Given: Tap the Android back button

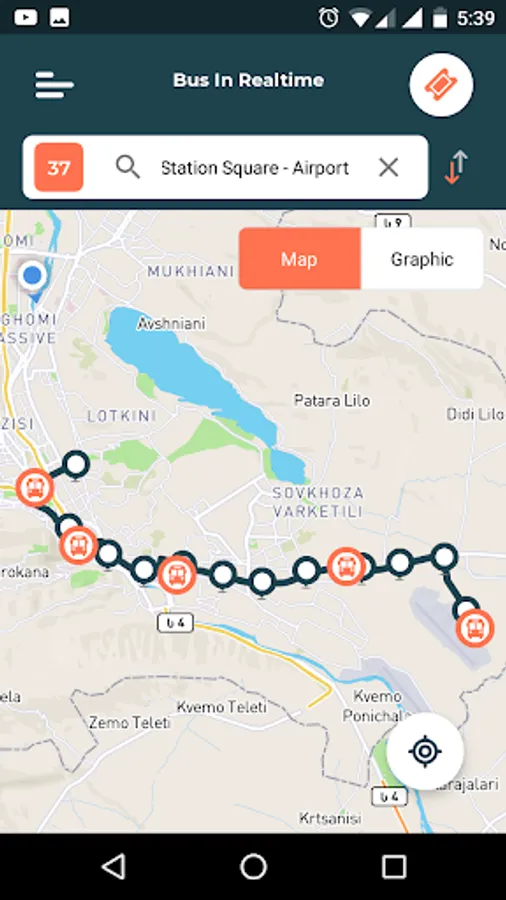Looking at the screenshot, I should point(113,866).
